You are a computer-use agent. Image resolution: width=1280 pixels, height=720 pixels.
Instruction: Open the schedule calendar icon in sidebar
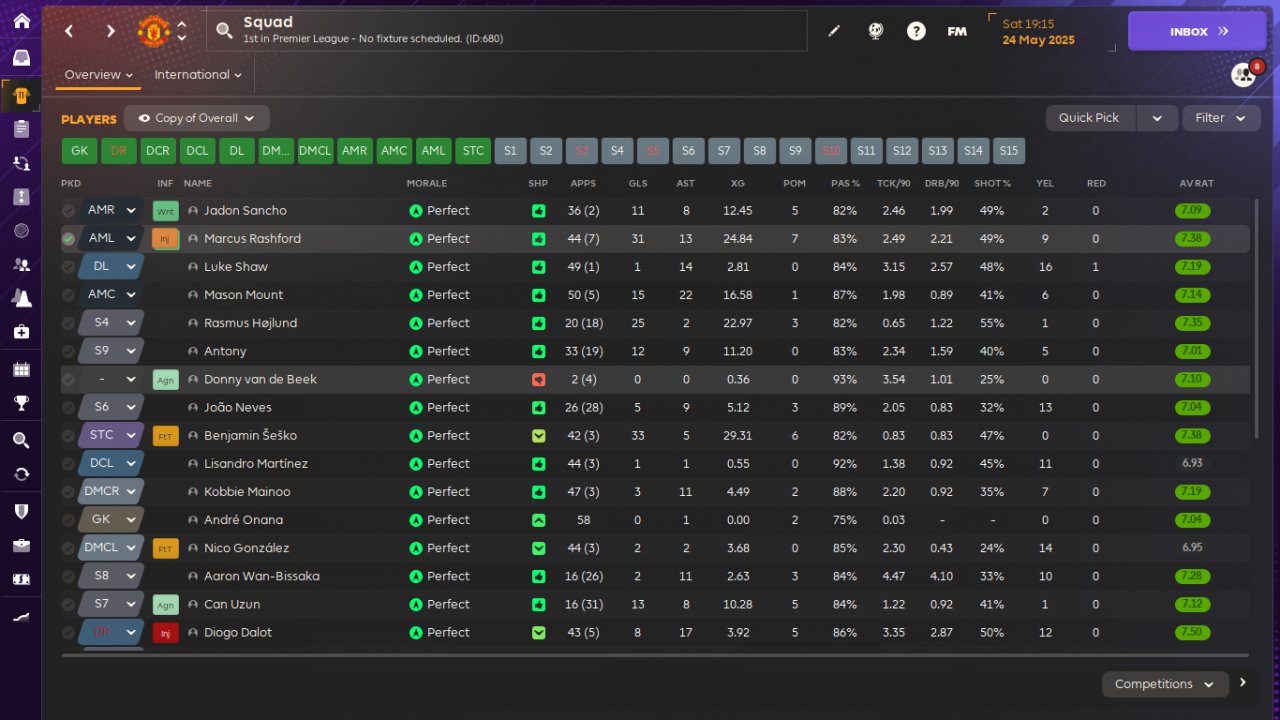pyautogui.click(x=21, y=370)
